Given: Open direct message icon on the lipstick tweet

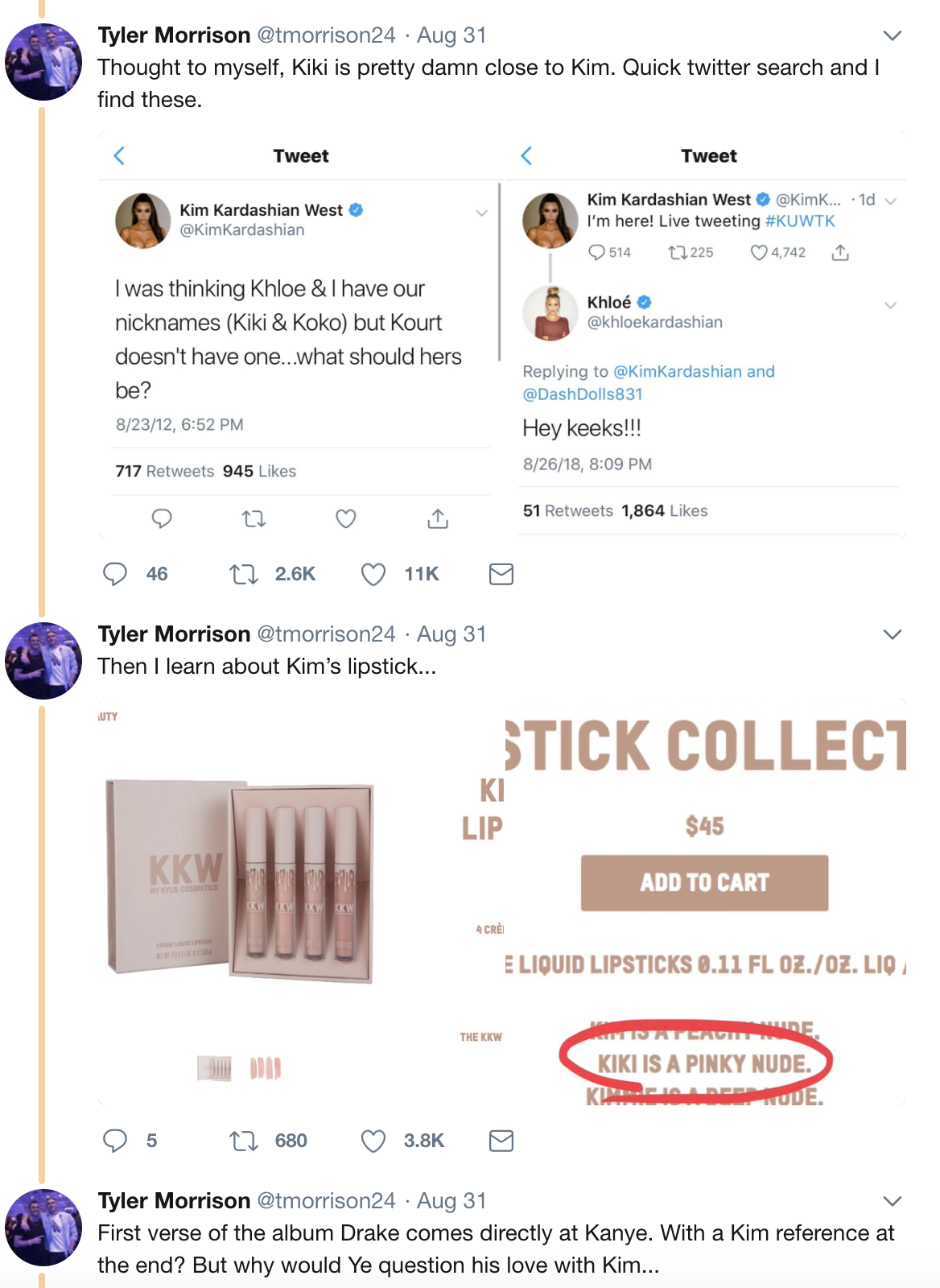Looking at the screenshot, I should (x=500, y=1141).
